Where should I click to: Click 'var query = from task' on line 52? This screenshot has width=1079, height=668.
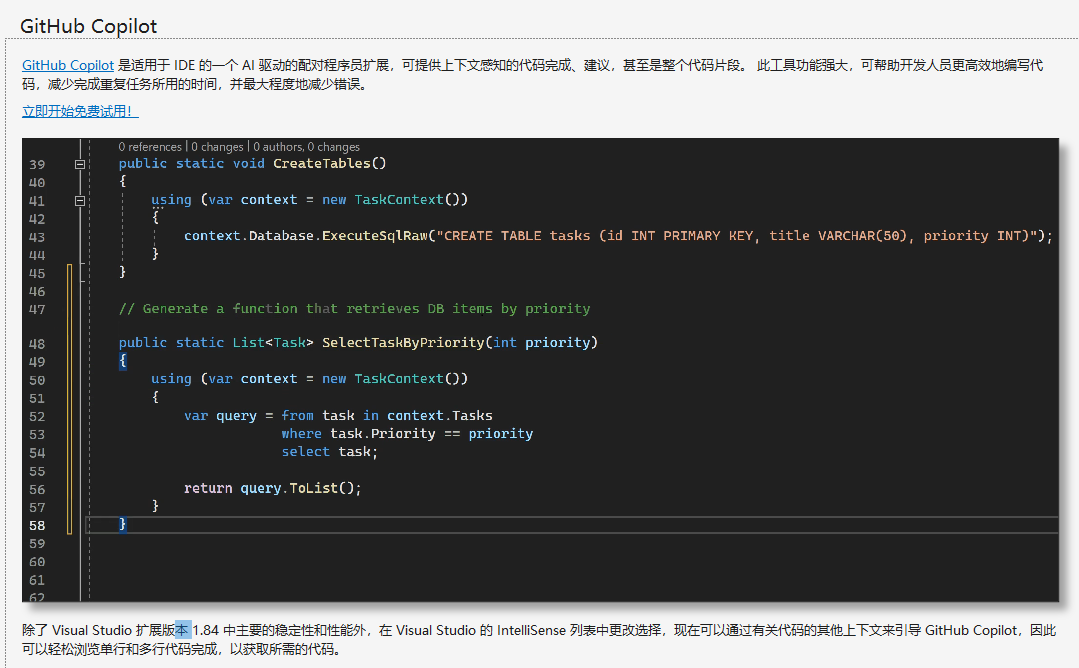tap(269, 416)
